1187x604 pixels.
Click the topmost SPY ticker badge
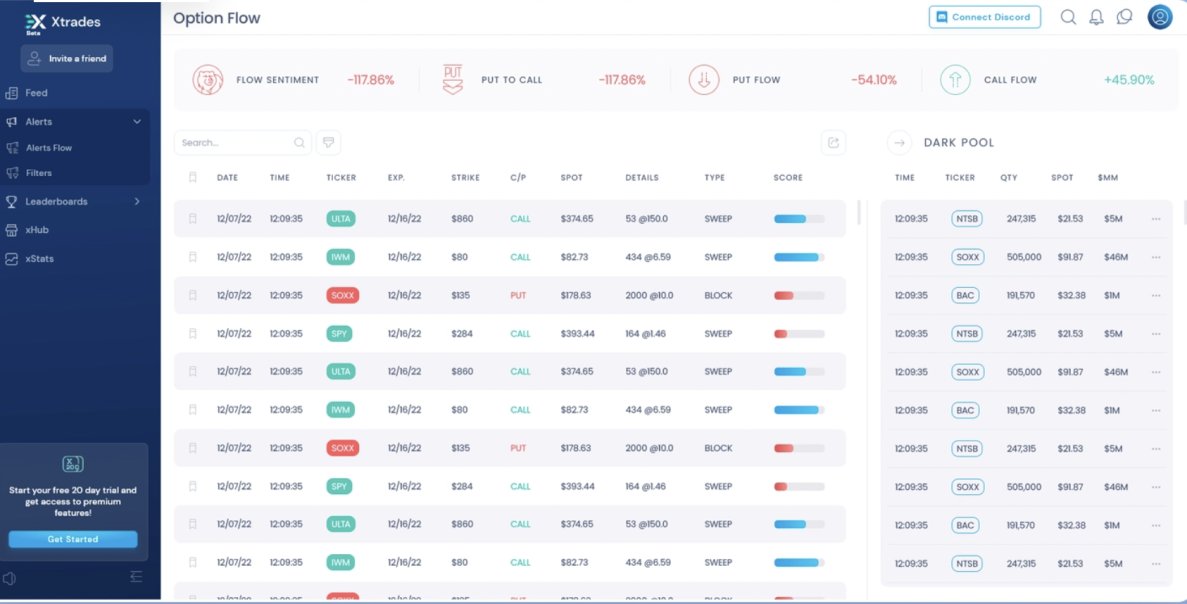339,334
